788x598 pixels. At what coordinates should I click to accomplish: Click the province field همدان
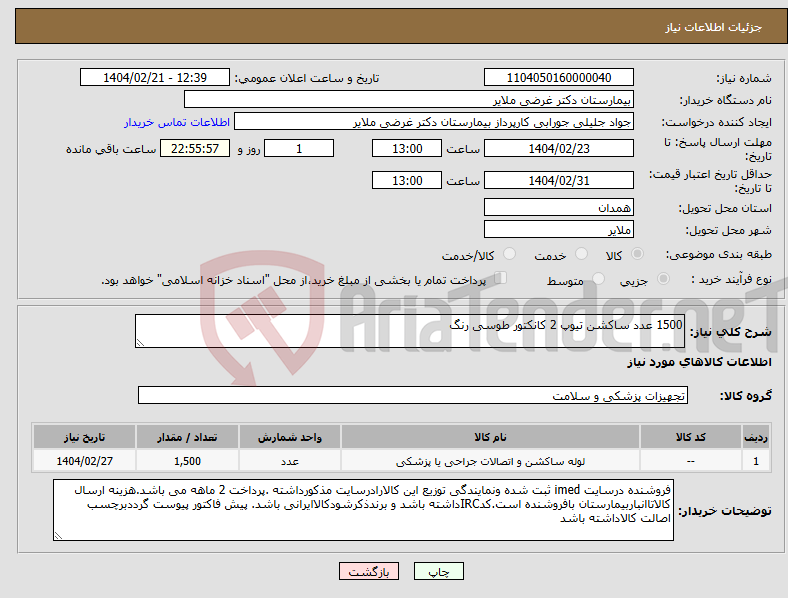point(558,207)
